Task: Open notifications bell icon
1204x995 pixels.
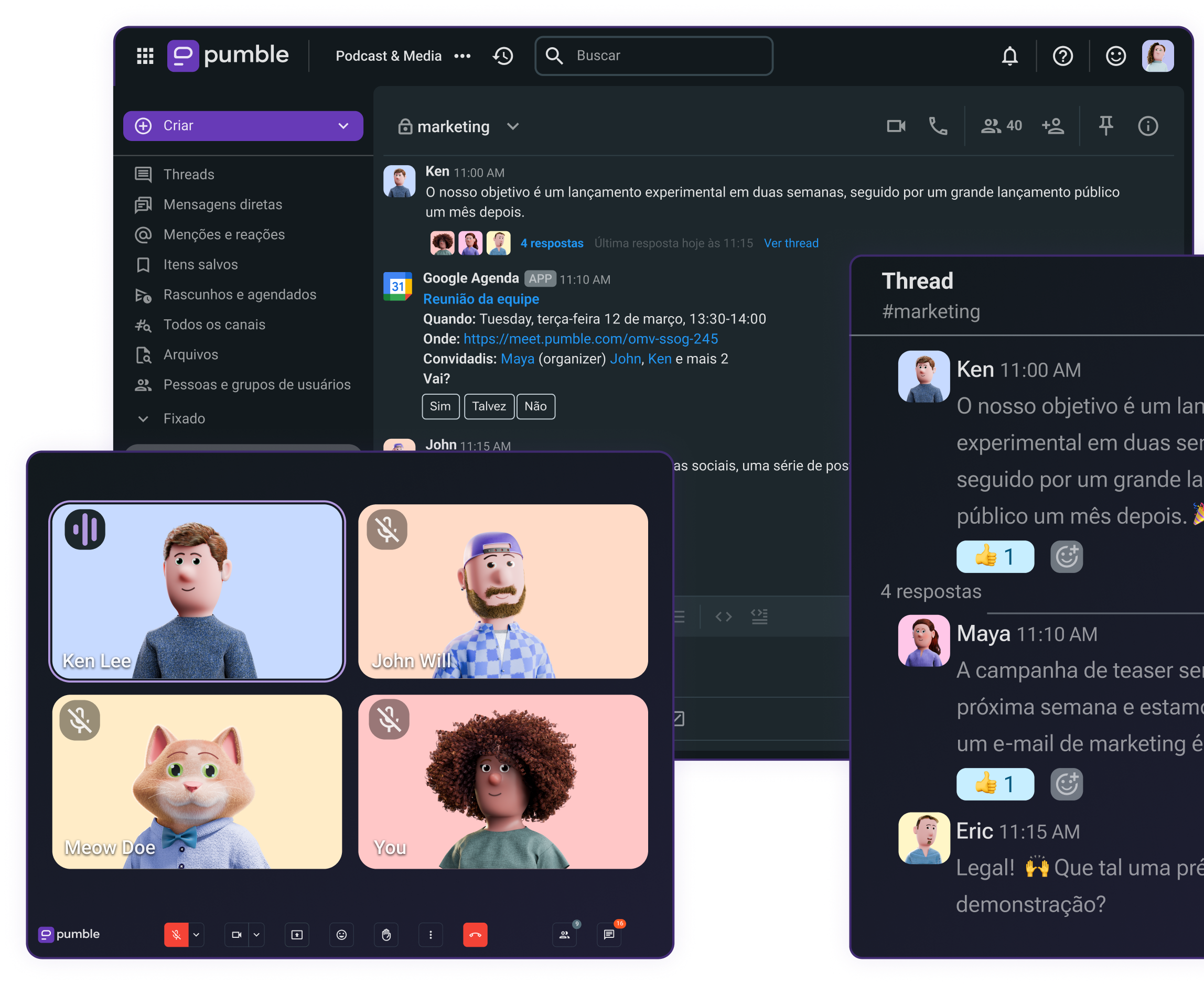Action: (x=1009, y=56)
